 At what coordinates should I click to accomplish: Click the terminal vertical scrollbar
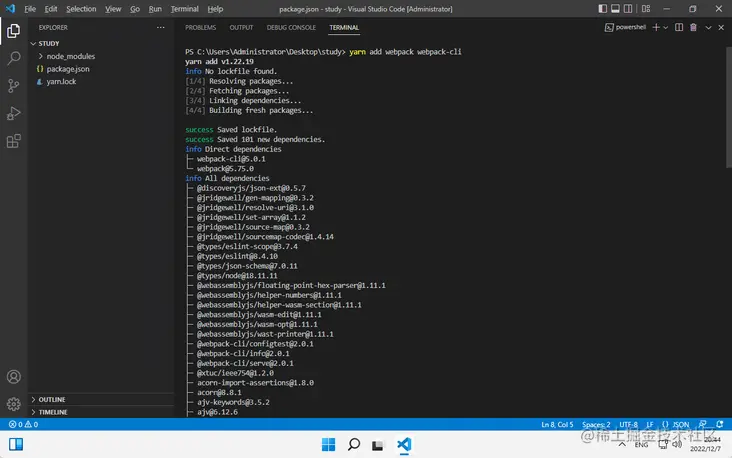pyautogui.click(x=729, y=107)
